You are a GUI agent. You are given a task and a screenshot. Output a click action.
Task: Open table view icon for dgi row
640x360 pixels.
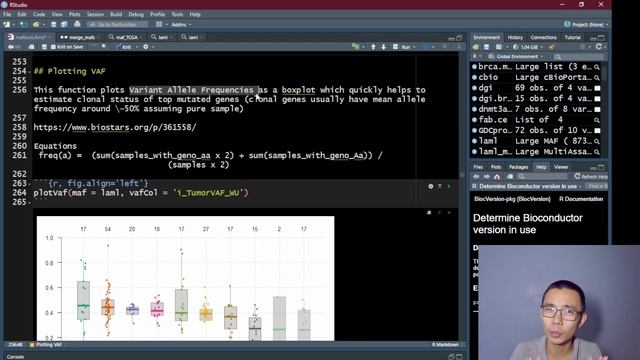[597, 88]
